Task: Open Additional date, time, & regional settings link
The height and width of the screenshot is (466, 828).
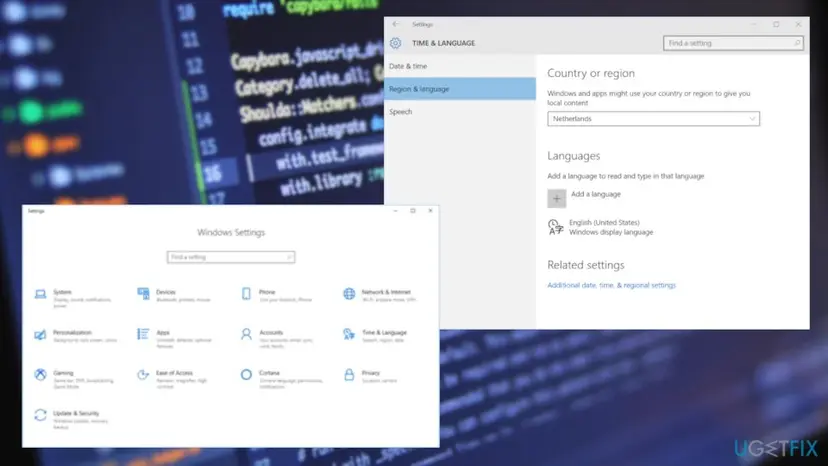Action: click(611, 285)
